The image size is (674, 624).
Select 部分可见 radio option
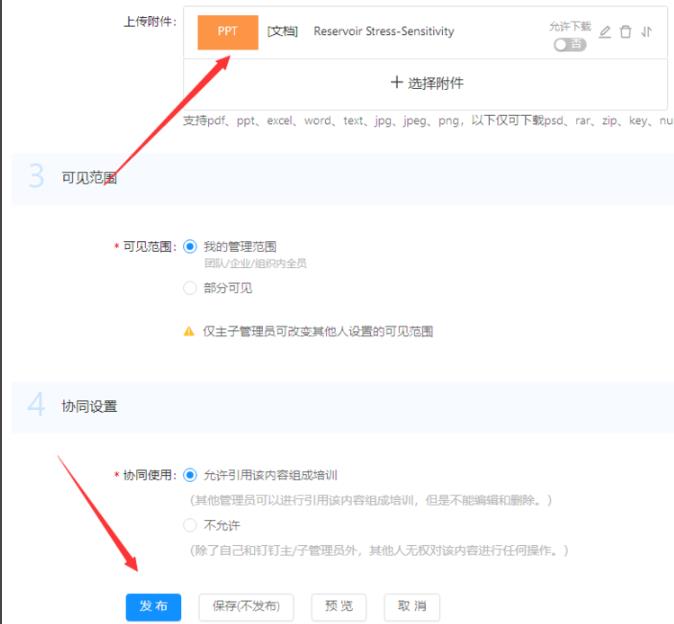pyautogui.click(x=190, y=288)
